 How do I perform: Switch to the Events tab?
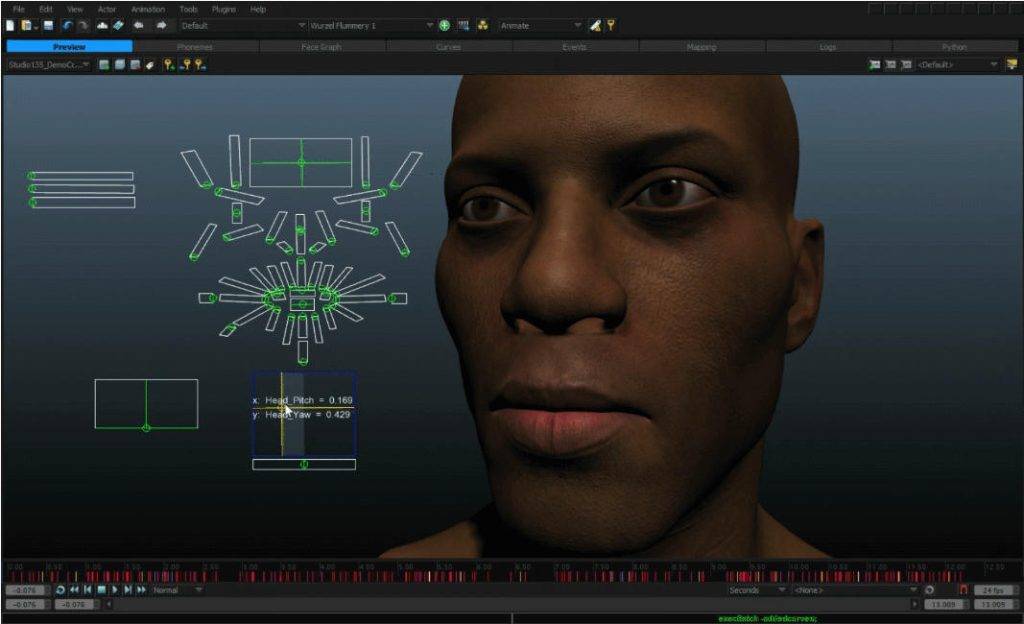(575, 46)
